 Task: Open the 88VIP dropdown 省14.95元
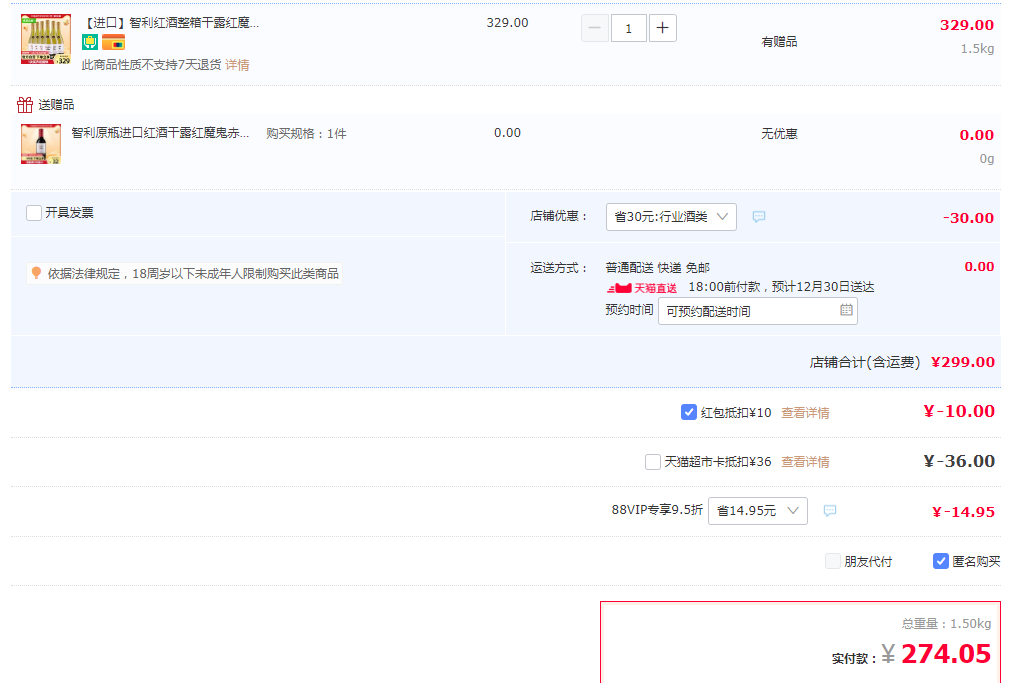coord(757,511)
